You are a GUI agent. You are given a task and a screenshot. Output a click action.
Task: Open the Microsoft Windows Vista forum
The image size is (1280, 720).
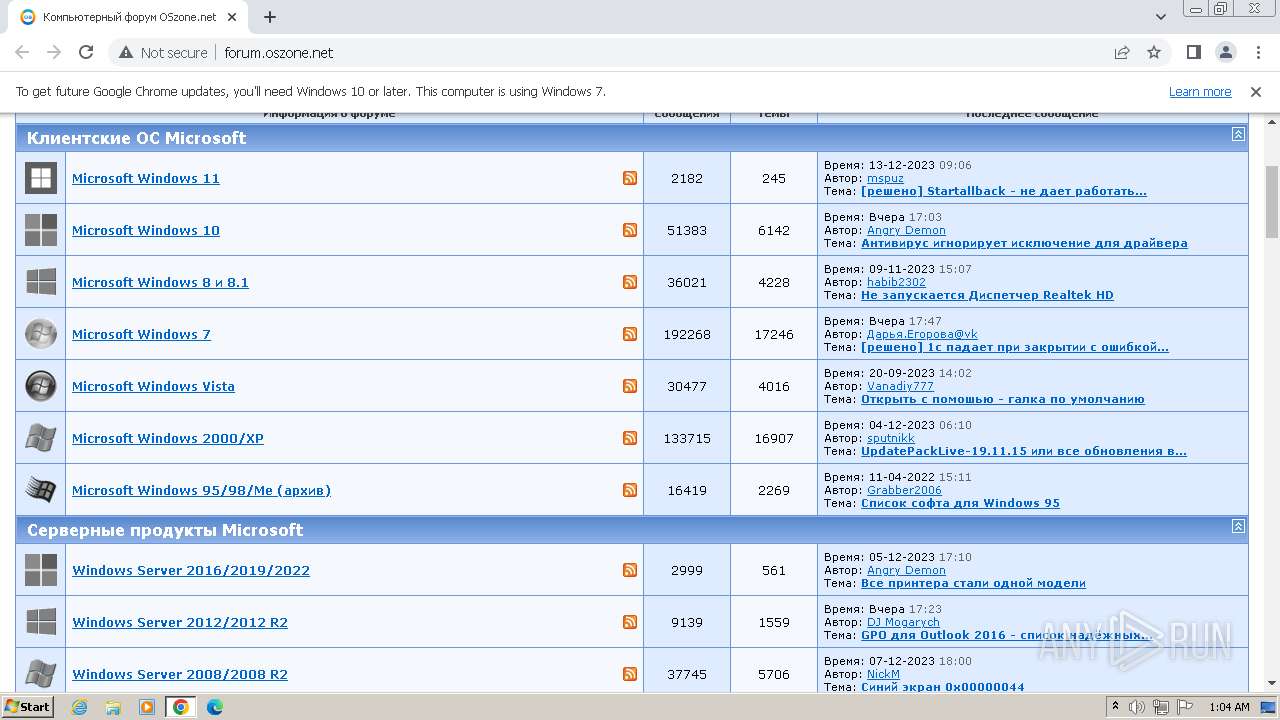click(x=153, y=386)
